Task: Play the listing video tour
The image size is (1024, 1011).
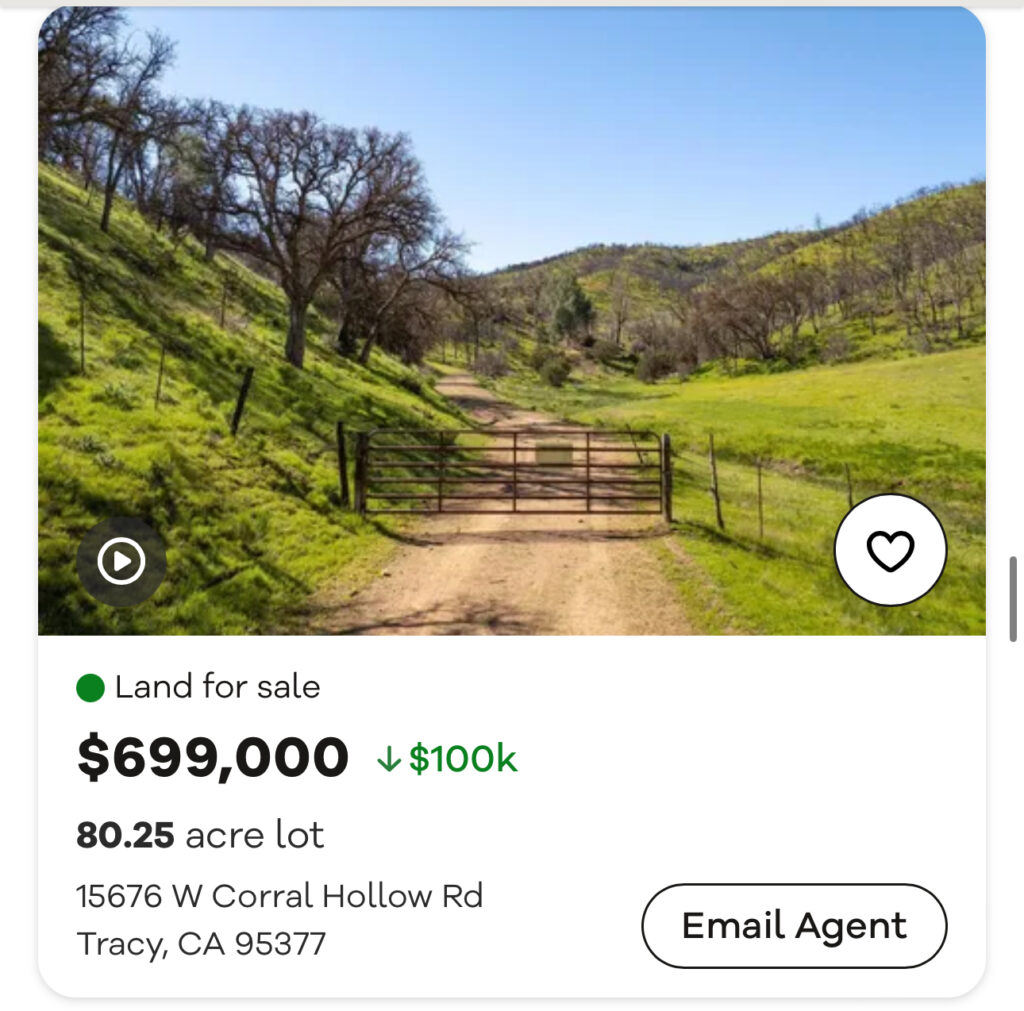Action: coord(121,561)
